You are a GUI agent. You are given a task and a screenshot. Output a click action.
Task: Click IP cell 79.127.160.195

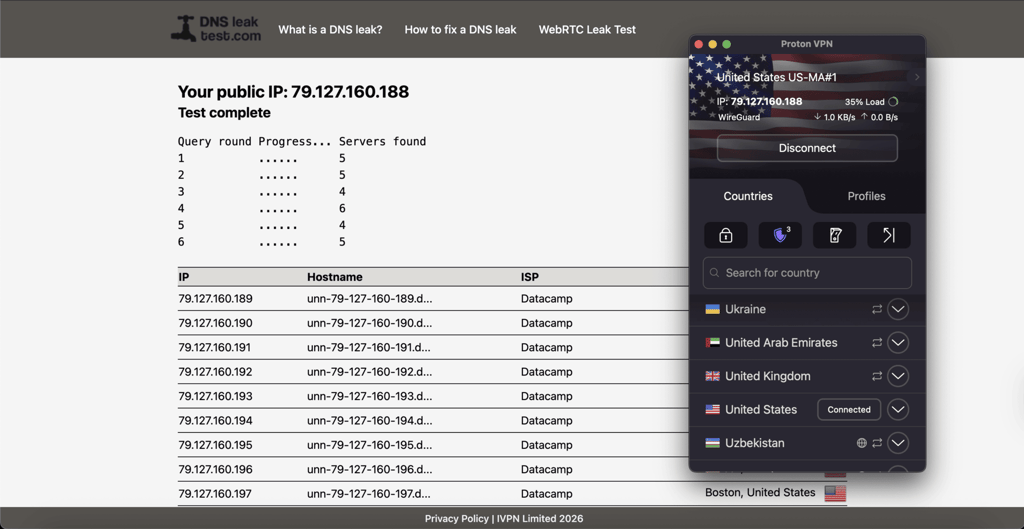click(x=216, y=445)
